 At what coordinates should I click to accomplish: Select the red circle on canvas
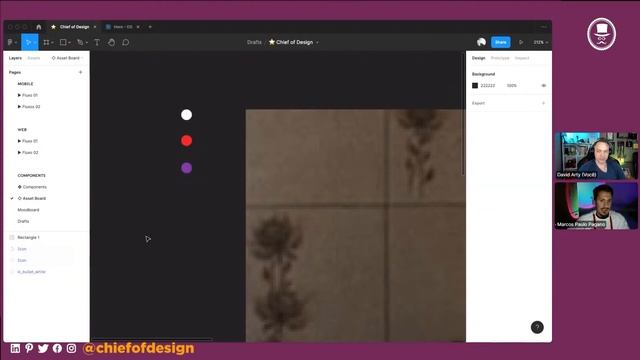click(x=187, y=141)
